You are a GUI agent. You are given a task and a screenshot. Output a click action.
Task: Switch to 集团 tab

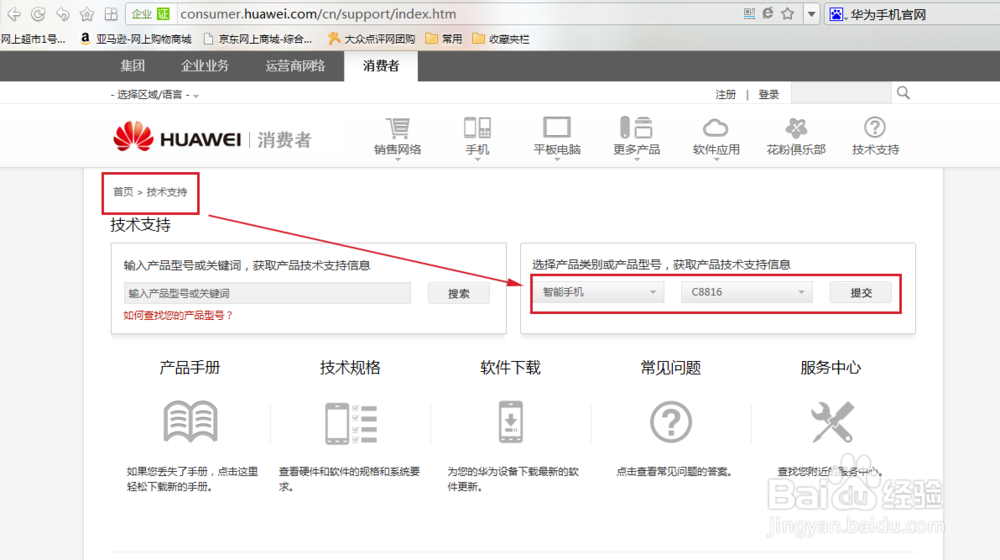point(133,66)
